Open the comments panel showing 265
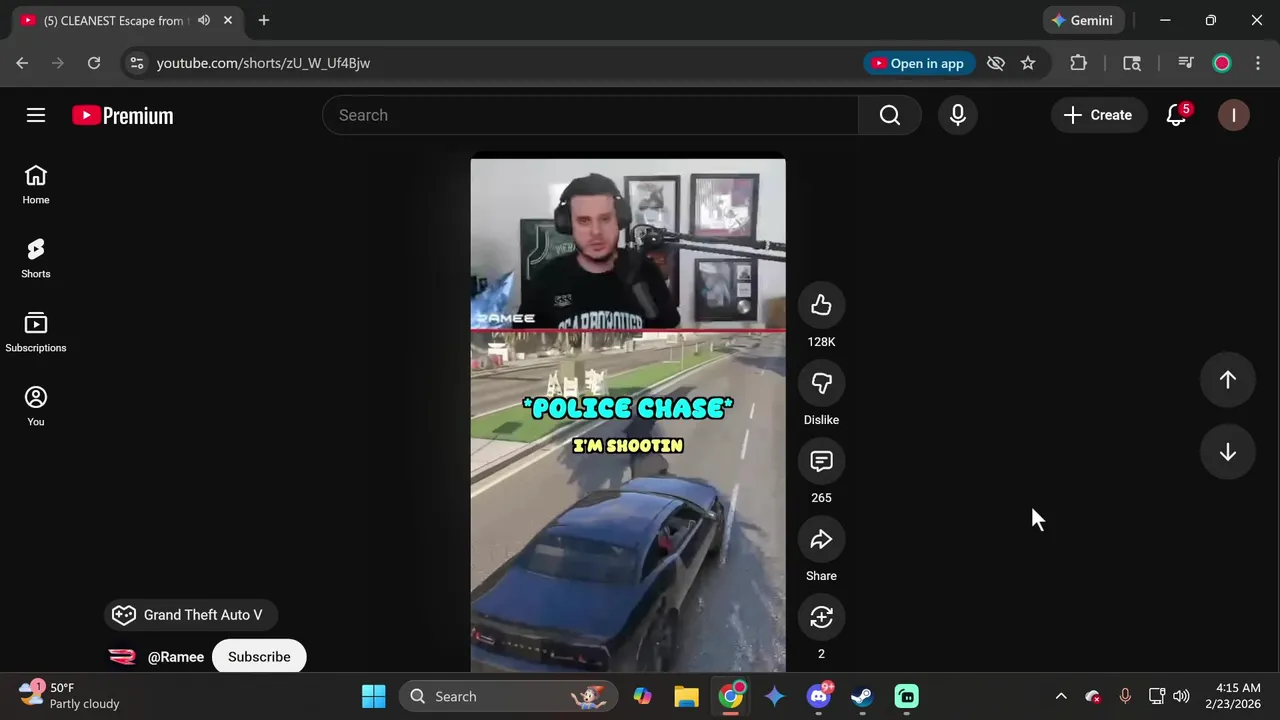Image resolution: width=1280 pixels, height=720 pixels. [821, 462]
